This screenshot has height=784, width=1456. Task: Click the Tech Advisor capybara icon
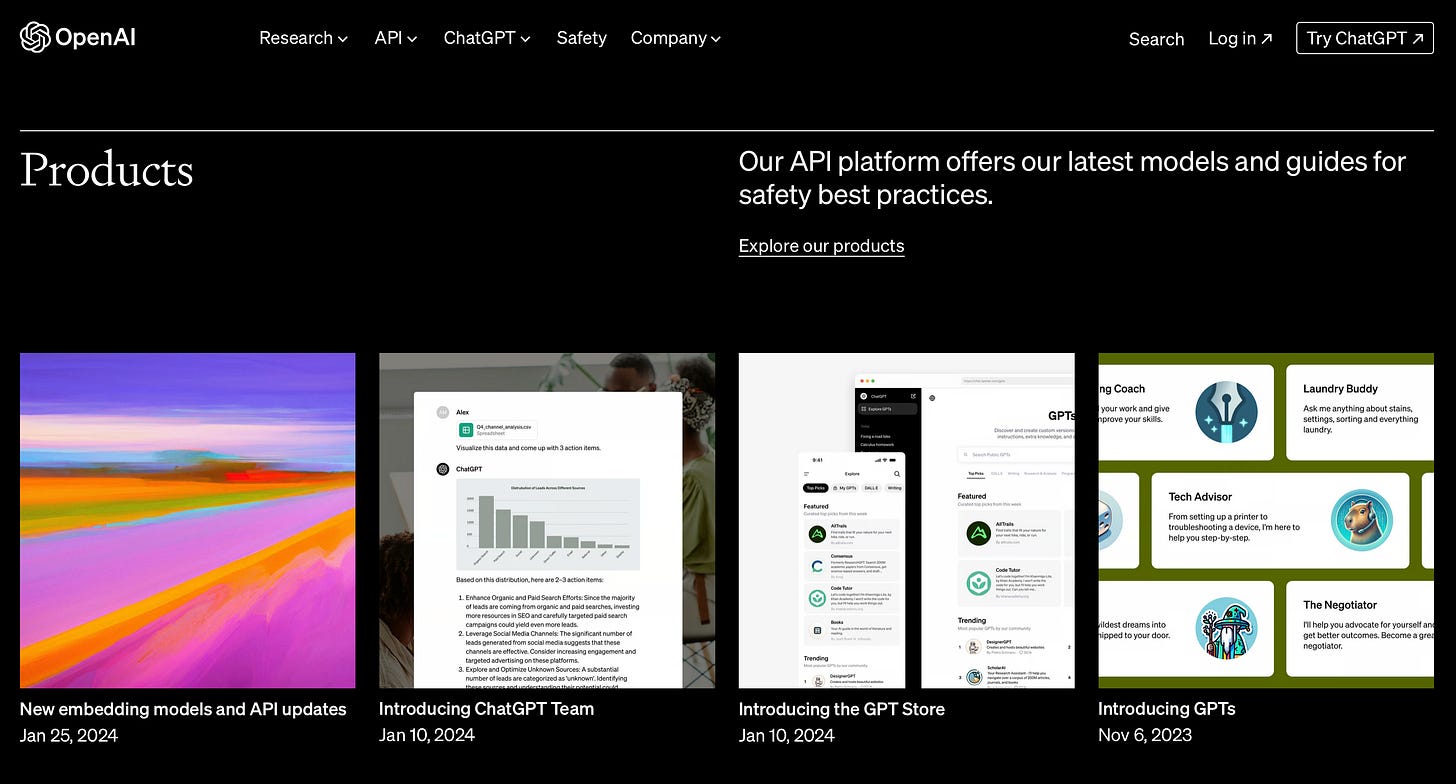coord(1362,520)
